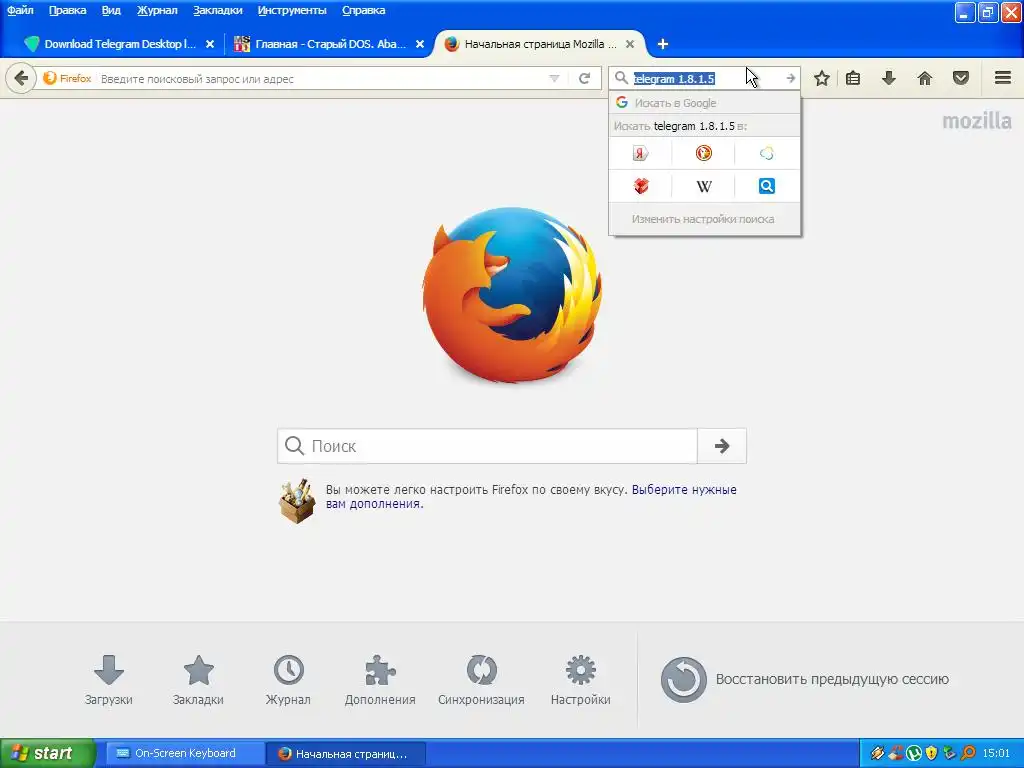
Task: Click the 15:01 clock in the system tray
Action: (995, 753)
